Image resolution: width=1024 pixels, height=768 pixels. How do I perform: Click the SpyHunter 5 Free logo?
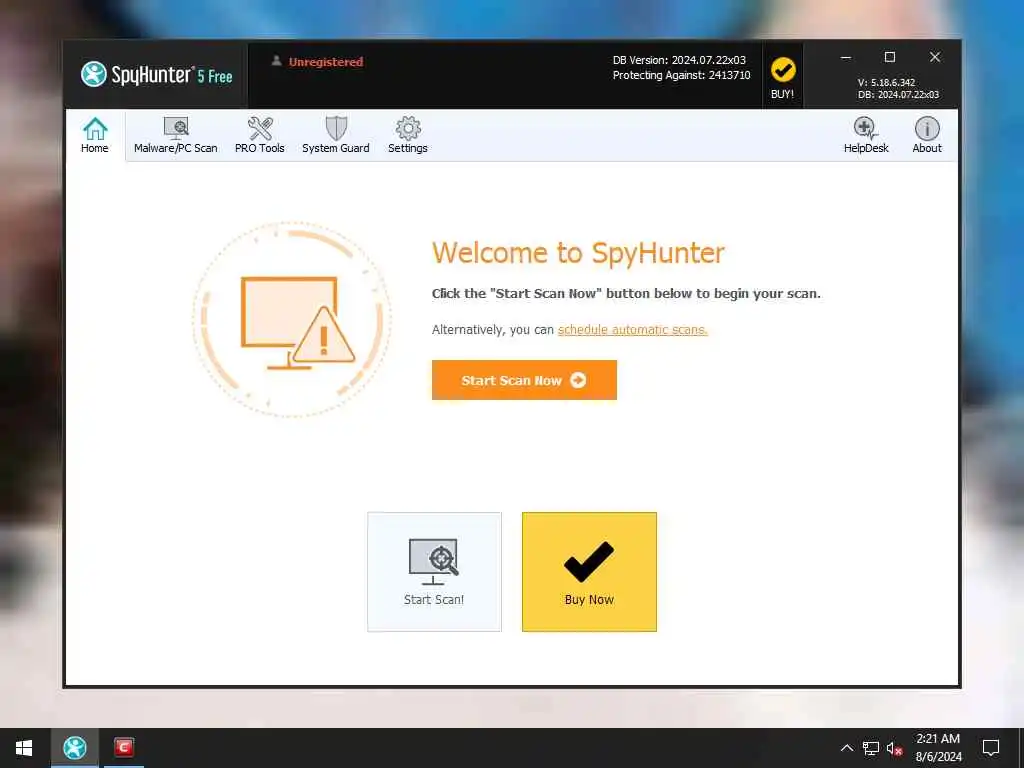coord(157,74)
